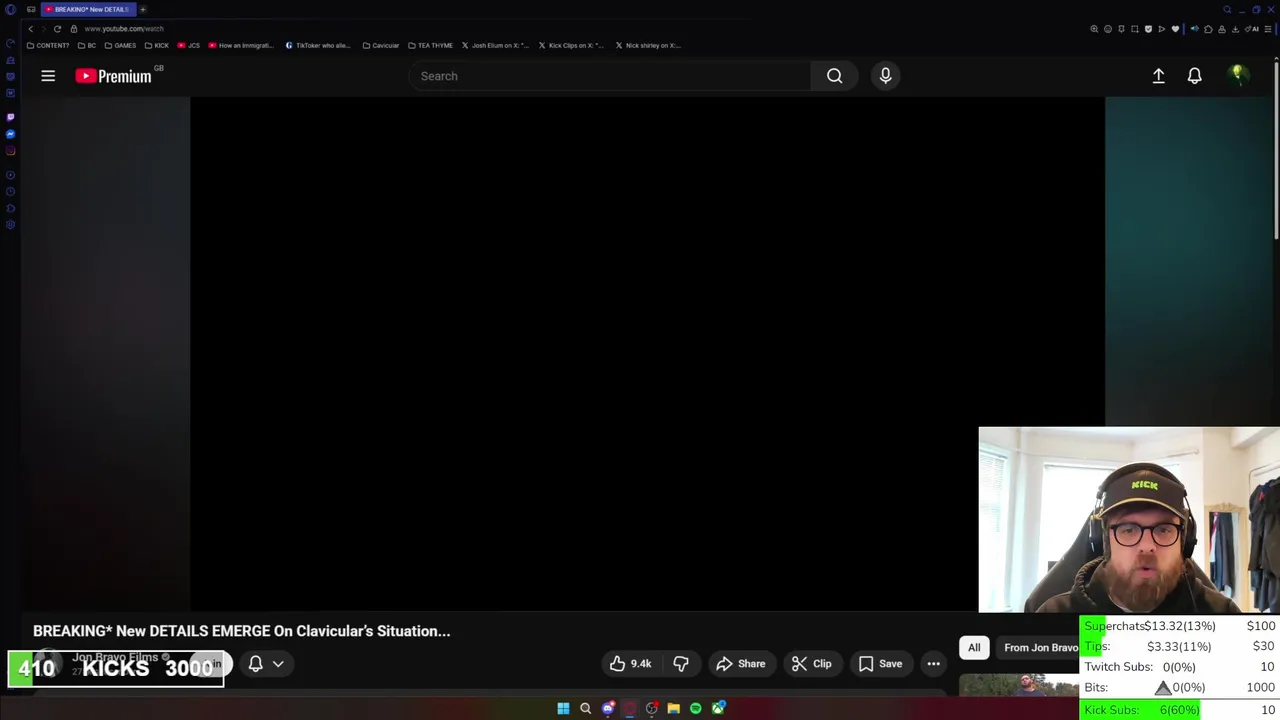Viewport: 1280px width, 720px height.
Task: Click the page vertical scrollbar
Action: (1276, 150)
